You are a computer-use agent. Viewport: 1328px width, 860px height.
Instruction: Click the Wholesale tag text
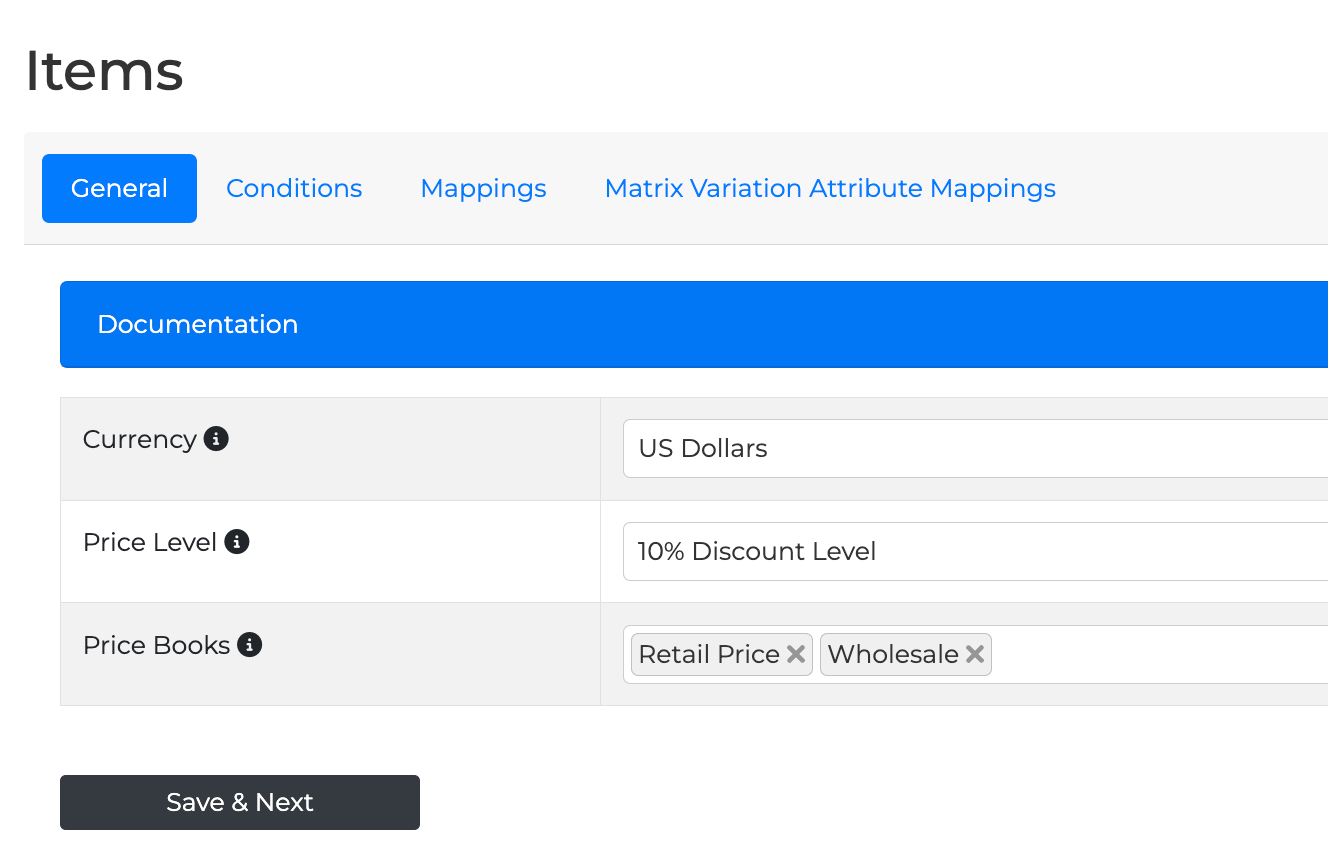(x=893, y=654)
